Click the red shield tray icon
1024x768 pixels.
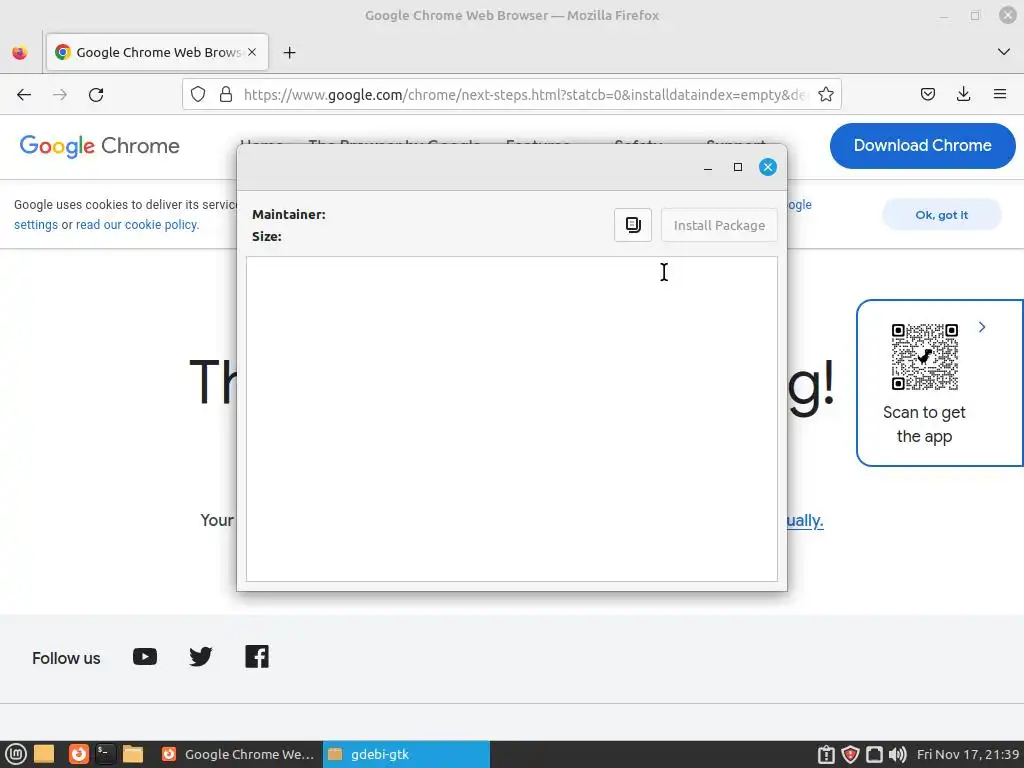(x=850, y=754)
